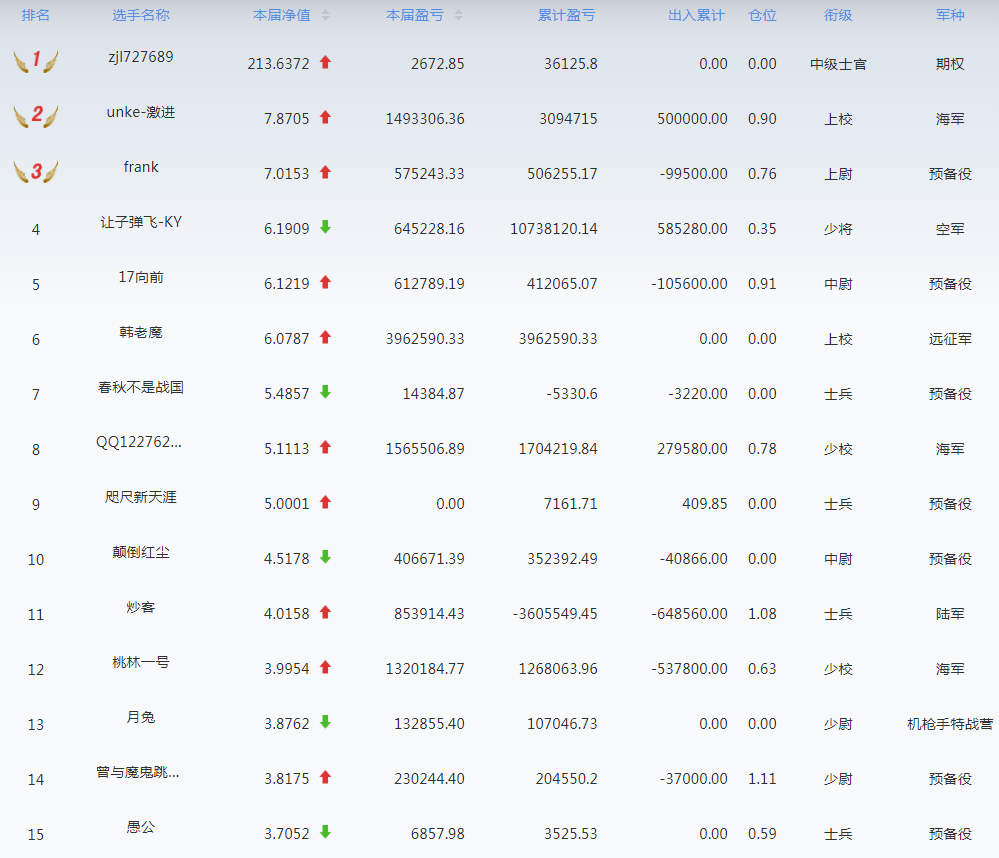Click the 本届净值 column header label
The width and height of the screenshot is (999, 858).
pyautogui.click(x=282, y=15)
